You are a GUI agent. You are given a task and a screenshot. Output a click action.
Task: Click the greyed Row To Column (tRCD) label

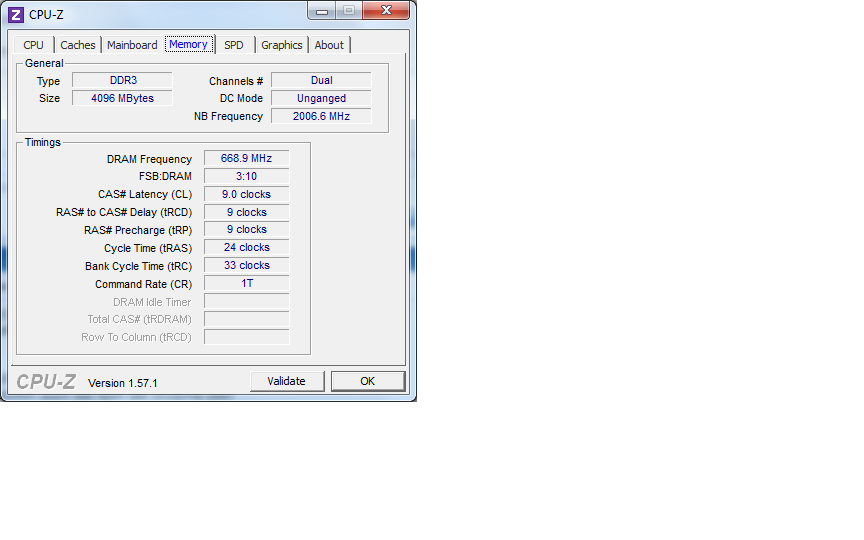click(x=136, y=337)
